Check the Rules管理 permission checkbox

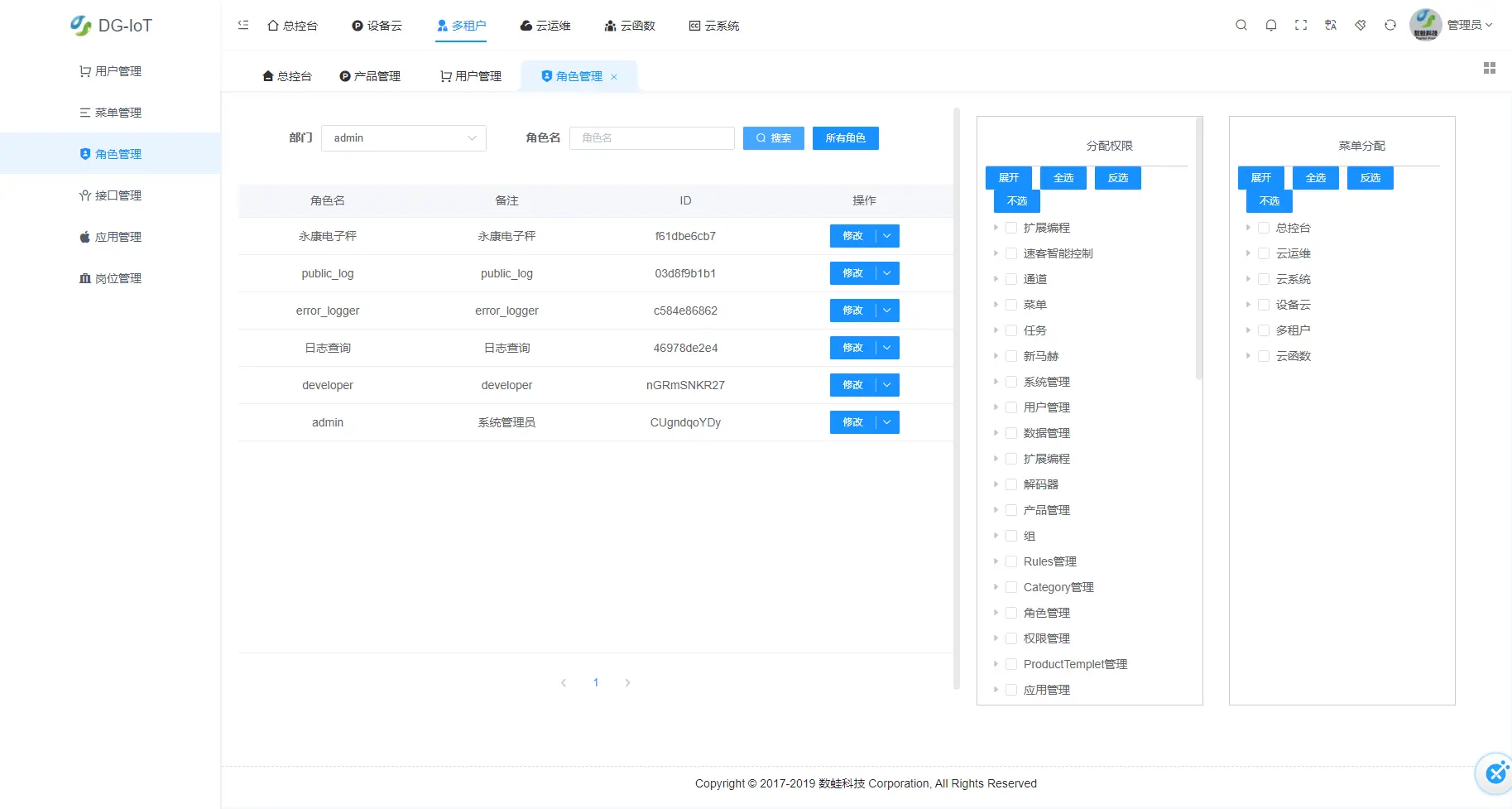(1011, 561)
